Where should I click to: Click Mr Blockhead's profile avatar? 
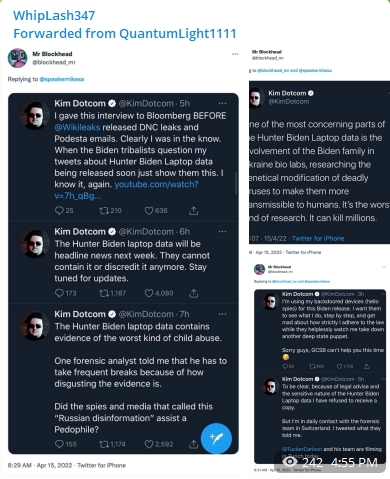(17, 58)
